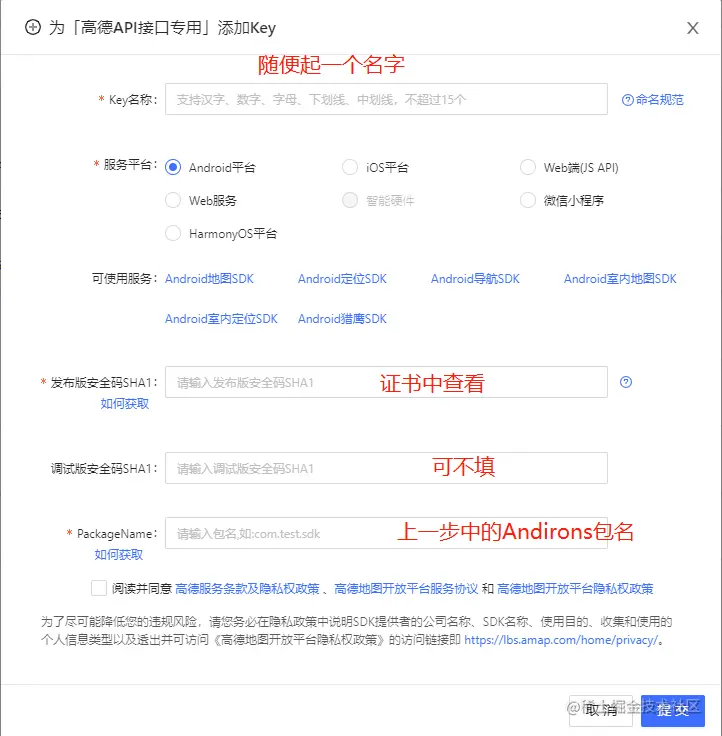This screenshot has width=722, height=736.
Task: Open 高德地图开放平台服务协议 link
Action: click(406, 589)
